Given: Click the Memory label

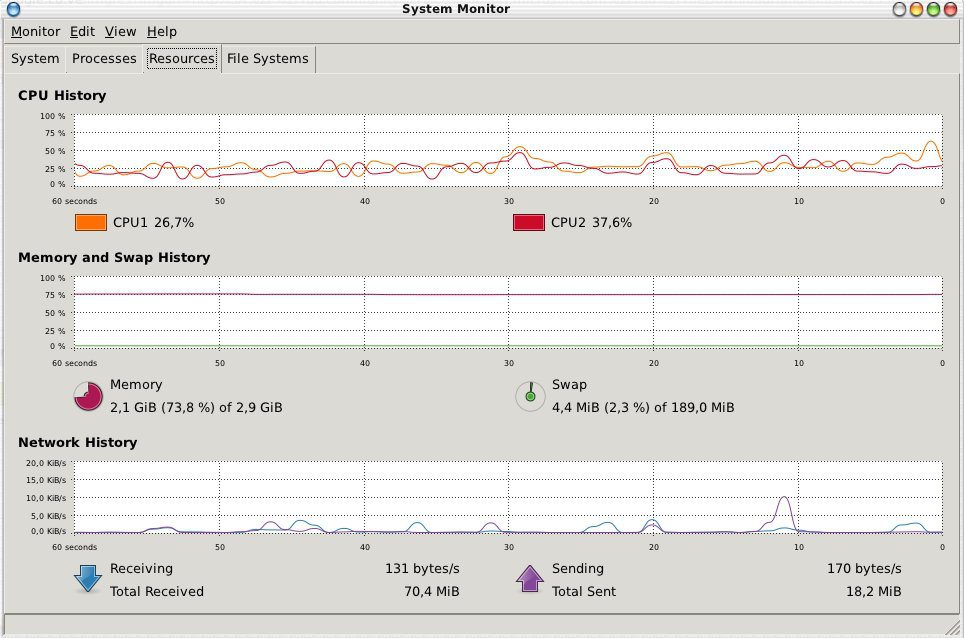Looking at the screenshot, I should point(136,385).
